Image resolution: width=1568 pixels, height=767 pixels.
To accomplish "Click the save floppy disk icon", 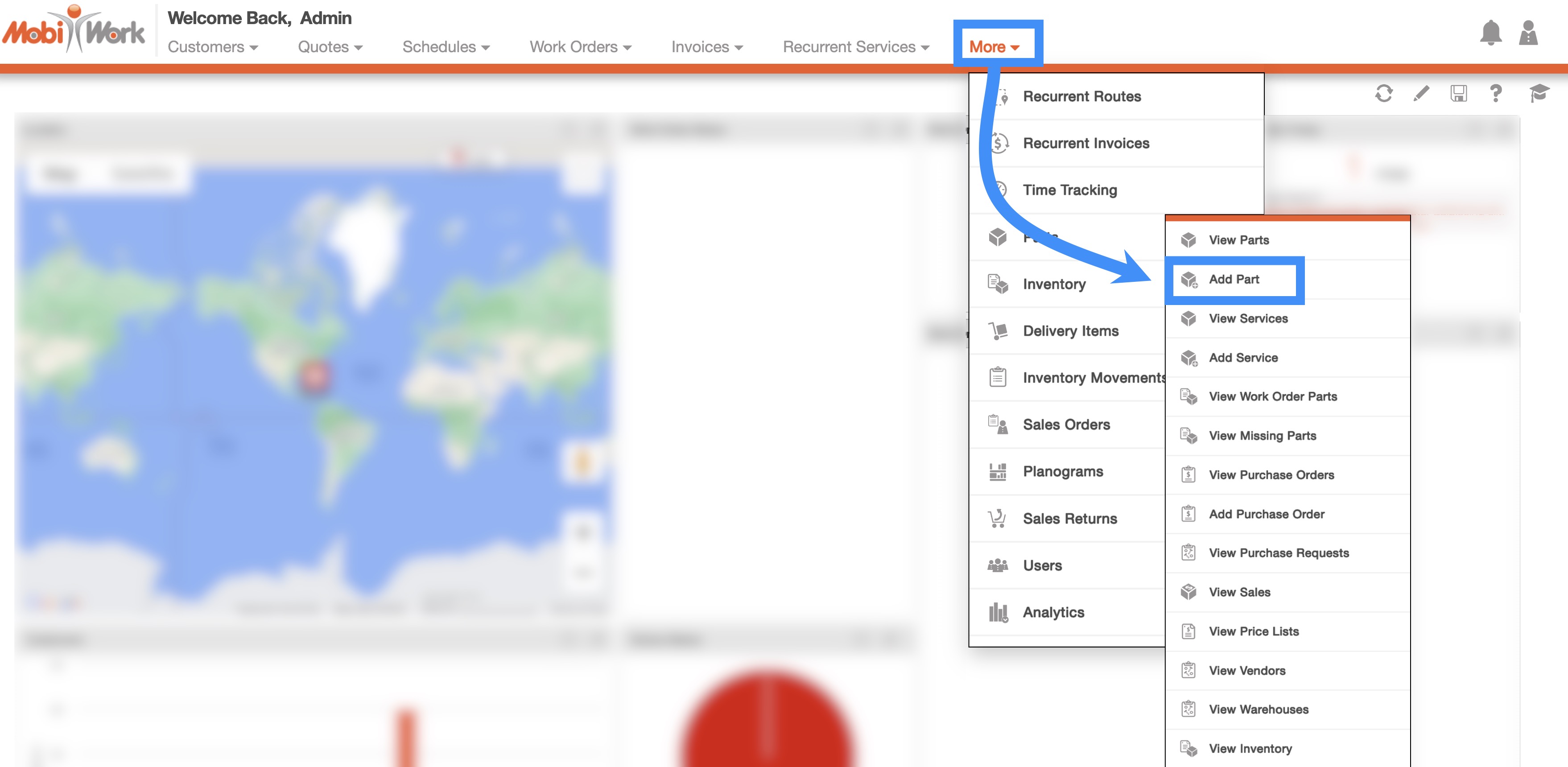I will [1458, 93].
